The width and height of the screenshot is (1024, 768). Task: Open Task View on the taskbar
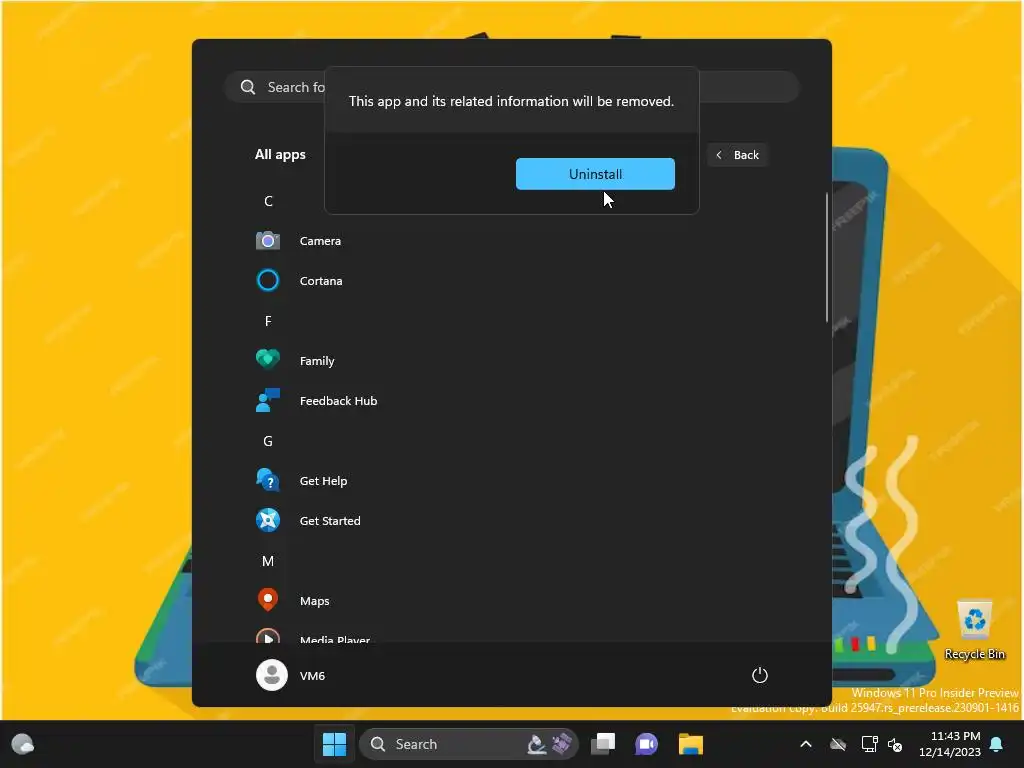(x=603, y=744)
